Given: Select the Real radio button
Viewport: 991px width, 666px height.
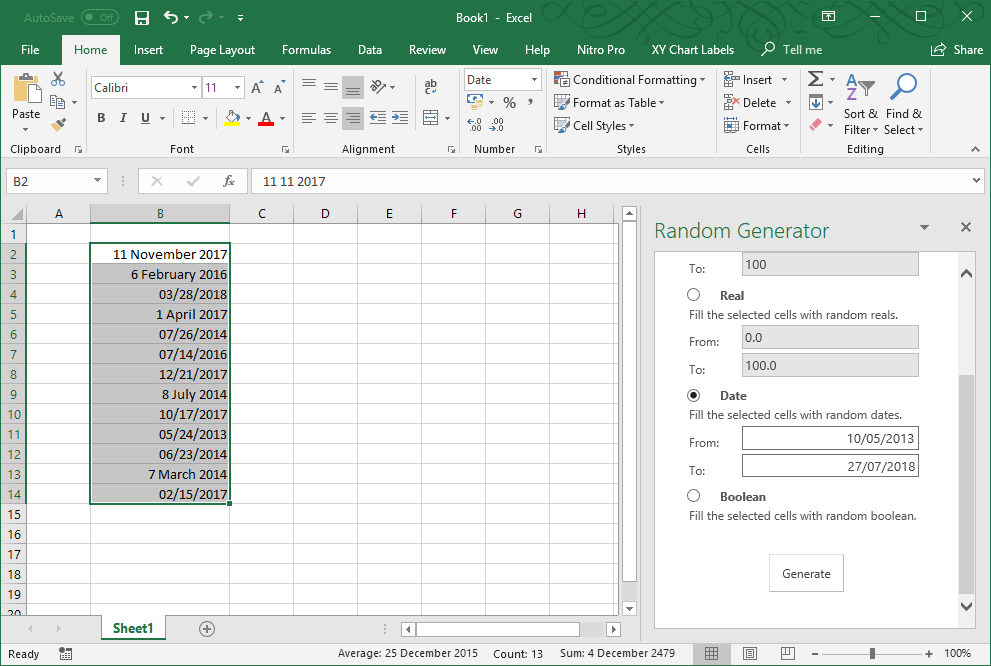Looking at the screenshot, I should pos(694,295).
